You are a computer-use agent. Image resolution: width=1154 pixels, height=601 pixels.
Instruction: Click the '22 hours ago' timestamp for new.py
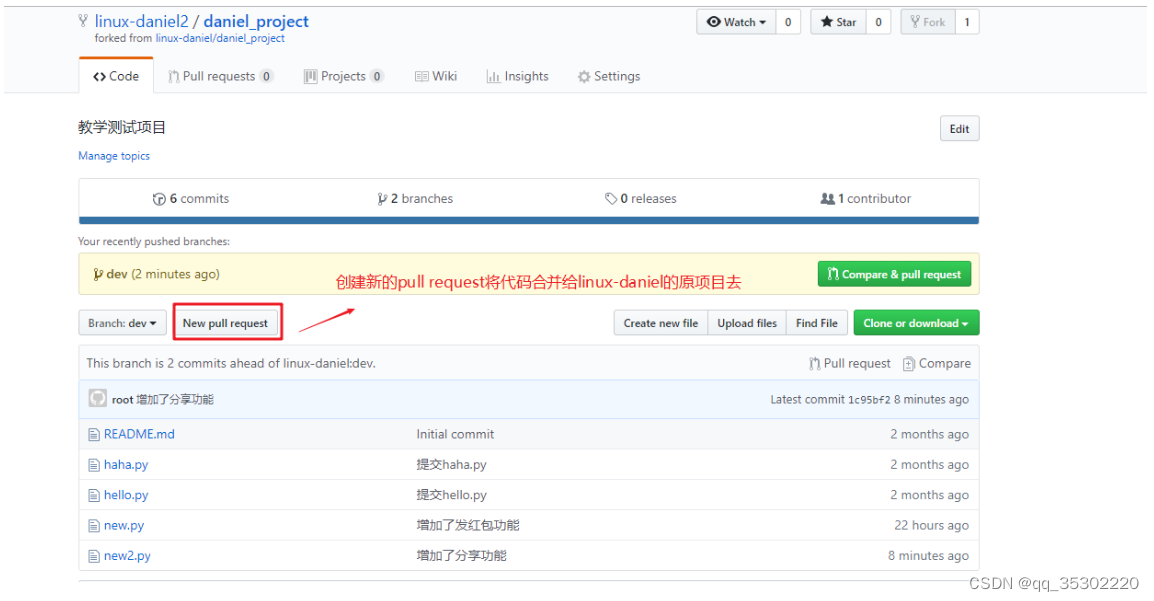[932, 525]
